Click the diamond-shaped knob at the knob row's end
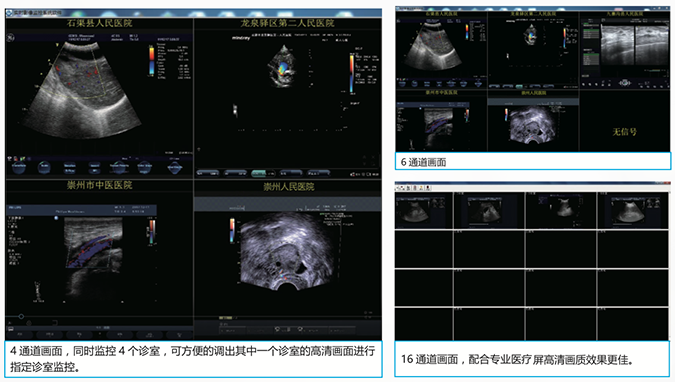 (174, 167)
